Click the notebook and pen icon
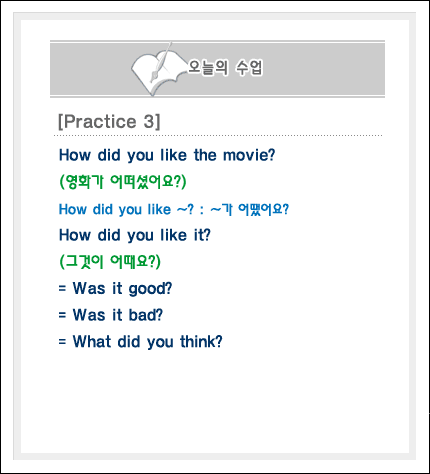 [157, 69]
